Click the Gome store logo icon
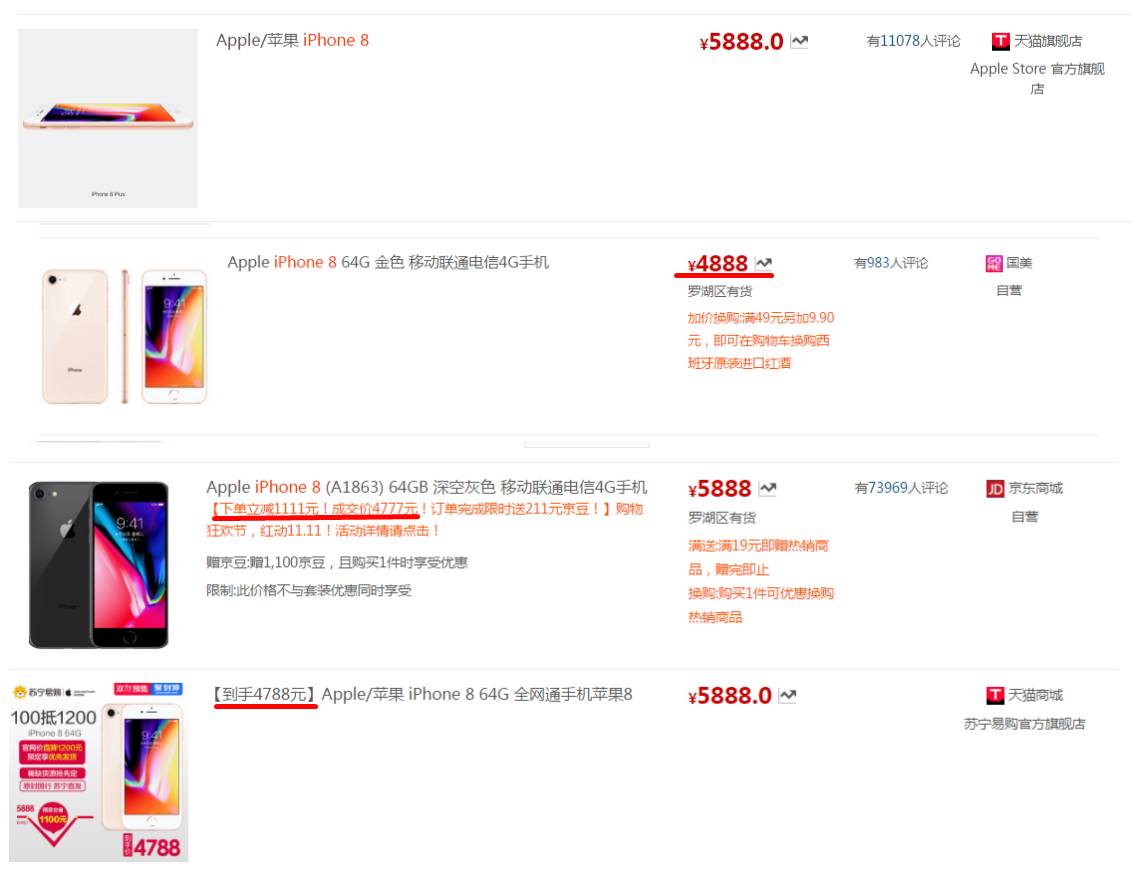 point(994,263)
